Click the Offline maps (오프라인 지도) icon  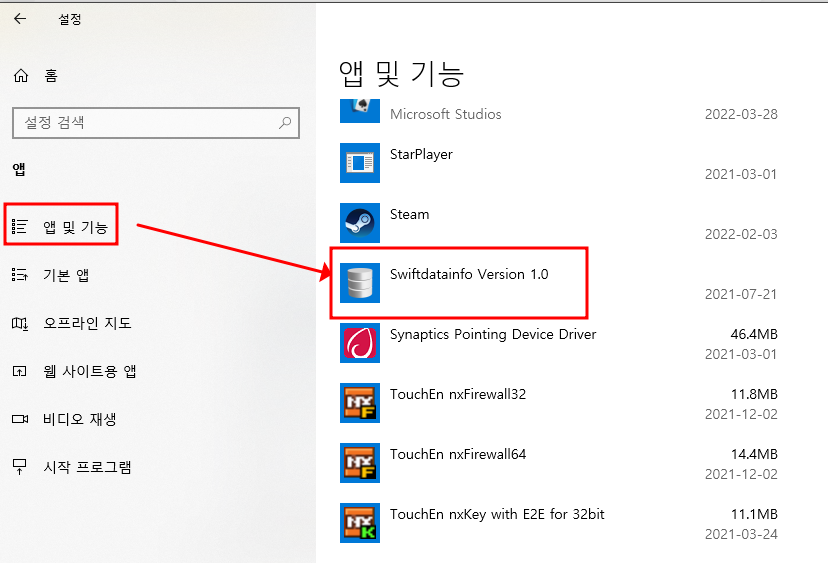[20, 323]
